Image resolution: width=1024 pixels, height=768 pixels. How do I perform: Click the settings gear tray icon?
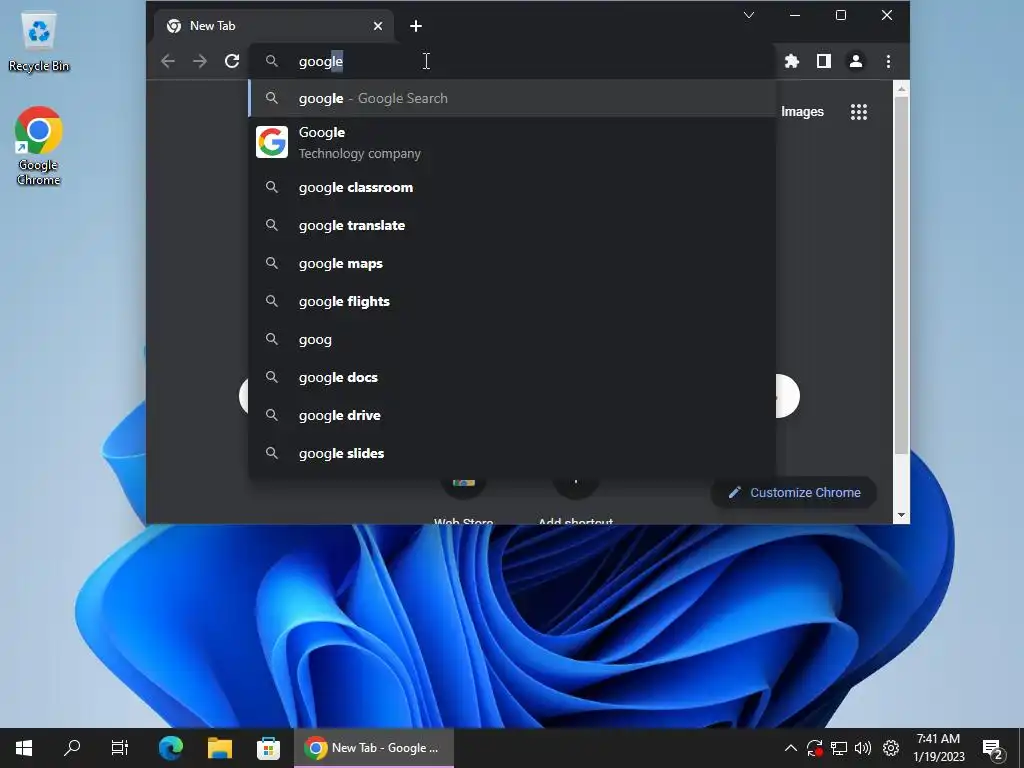[x=891, y=748]
